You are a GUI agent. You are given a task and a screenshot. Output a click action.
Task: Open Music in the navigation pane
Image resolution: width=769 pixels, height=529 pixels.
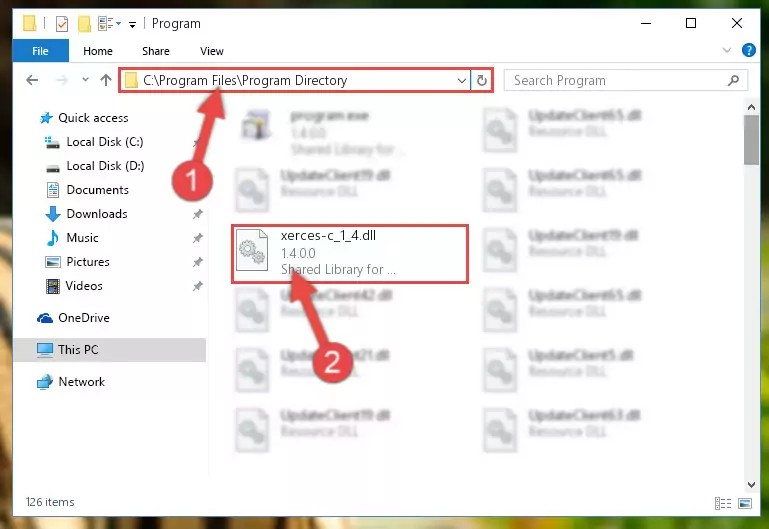coord(82,238)
